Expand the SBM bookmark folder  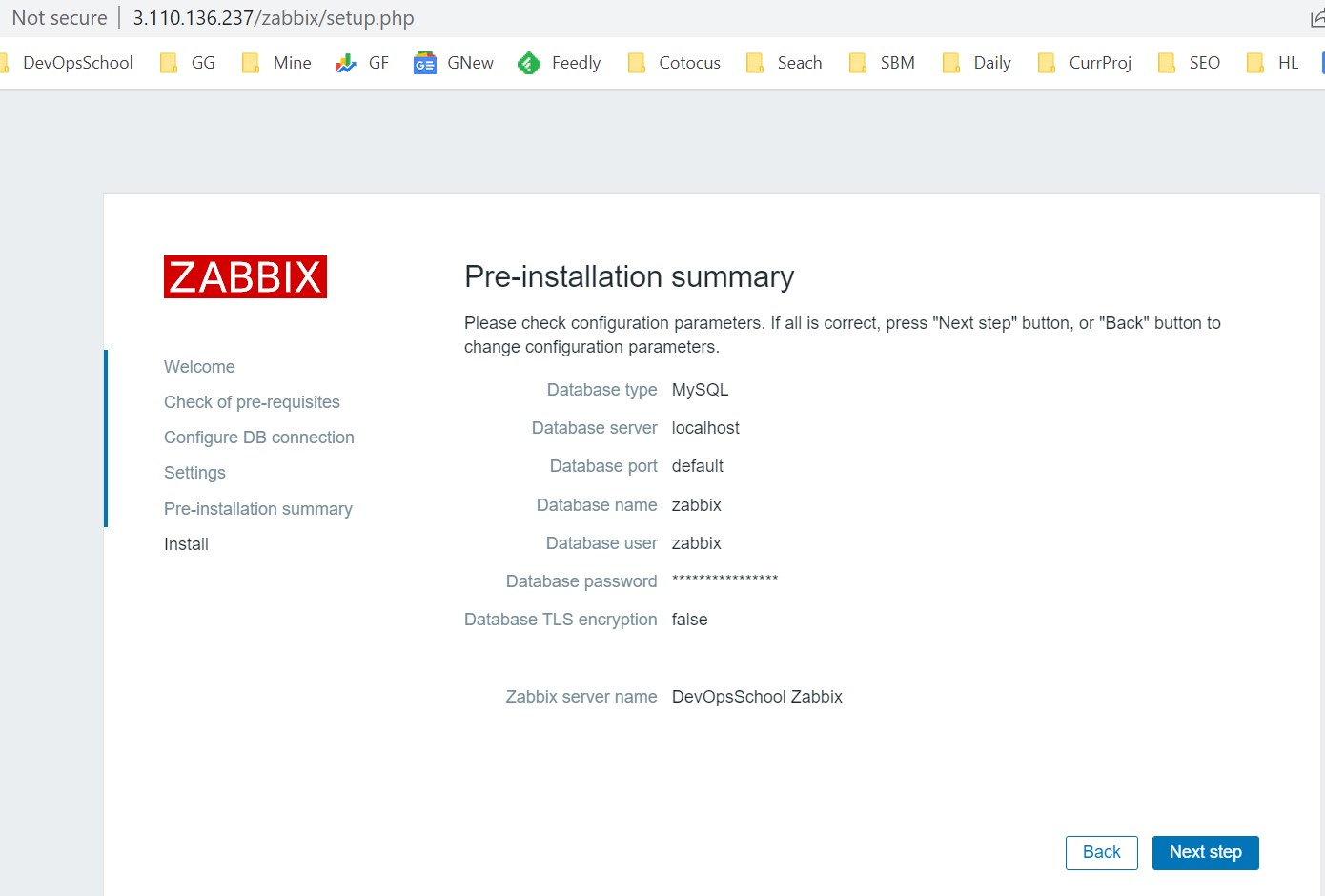pyautogui.click(x=883, y=63)
